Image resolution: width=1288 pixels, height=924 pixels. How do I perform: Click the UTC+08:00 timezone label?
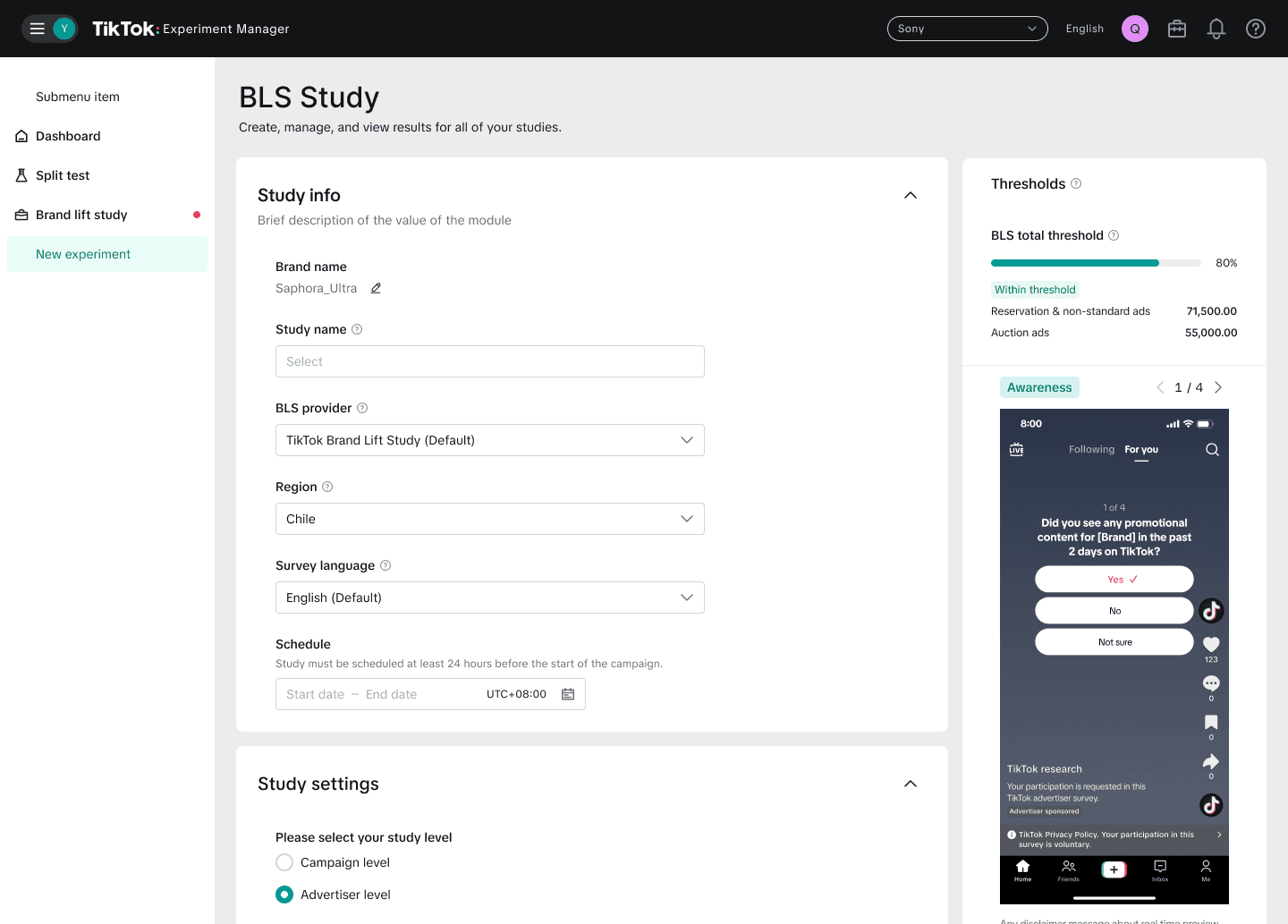pyautogui.click(x=516, y=694)
